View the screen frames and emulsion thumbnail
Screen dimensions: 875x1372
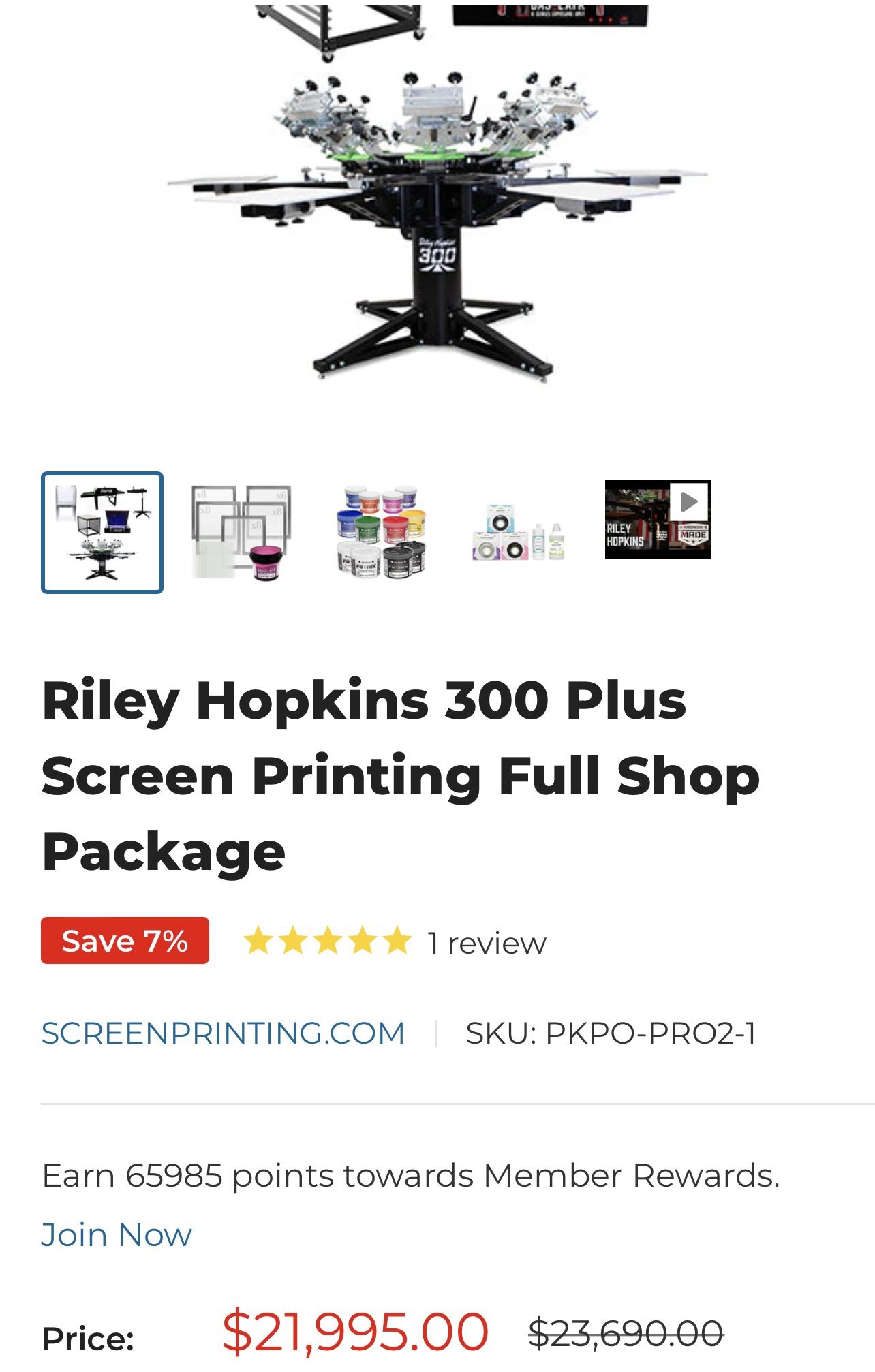pyautogui.click(x=242, y=533)
